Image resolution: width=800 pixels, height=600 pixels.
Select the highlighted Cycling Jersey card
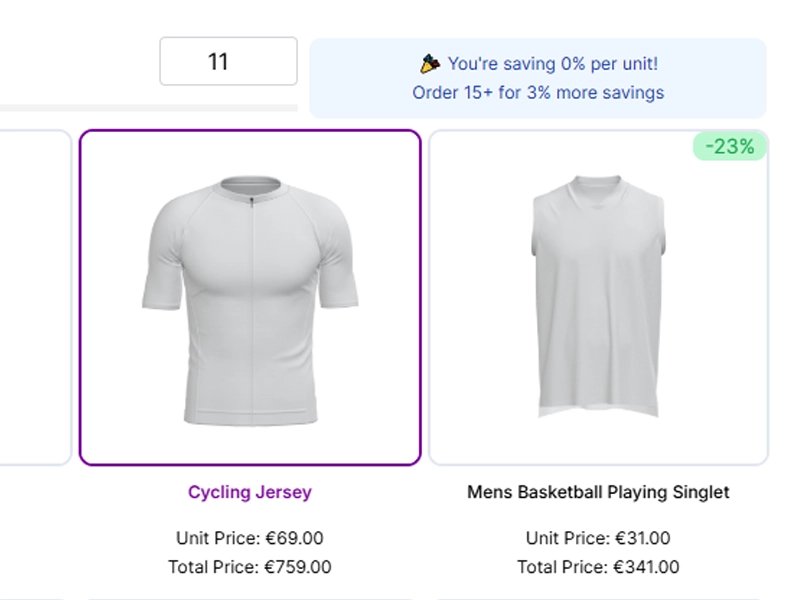(x=250, y=295)
